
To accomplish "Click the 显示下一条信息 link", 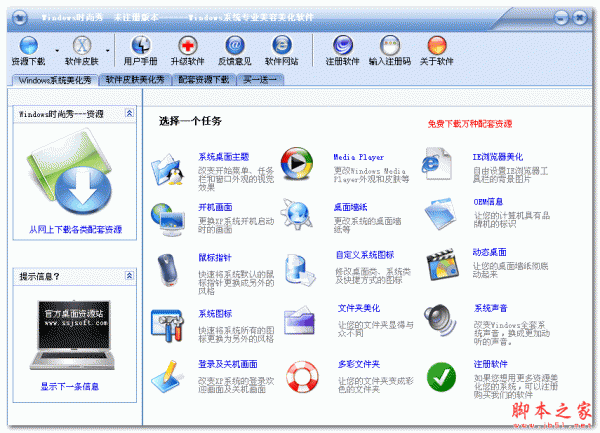I will (x=70, y=386).
